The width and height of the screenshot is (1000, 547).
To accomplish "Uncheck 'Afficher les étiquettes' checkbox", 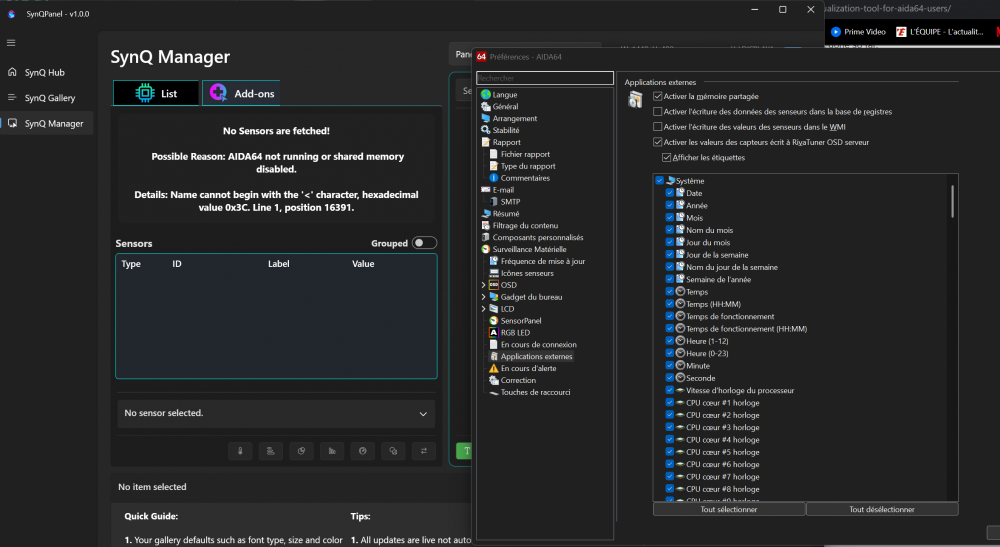I will [667, 157].
